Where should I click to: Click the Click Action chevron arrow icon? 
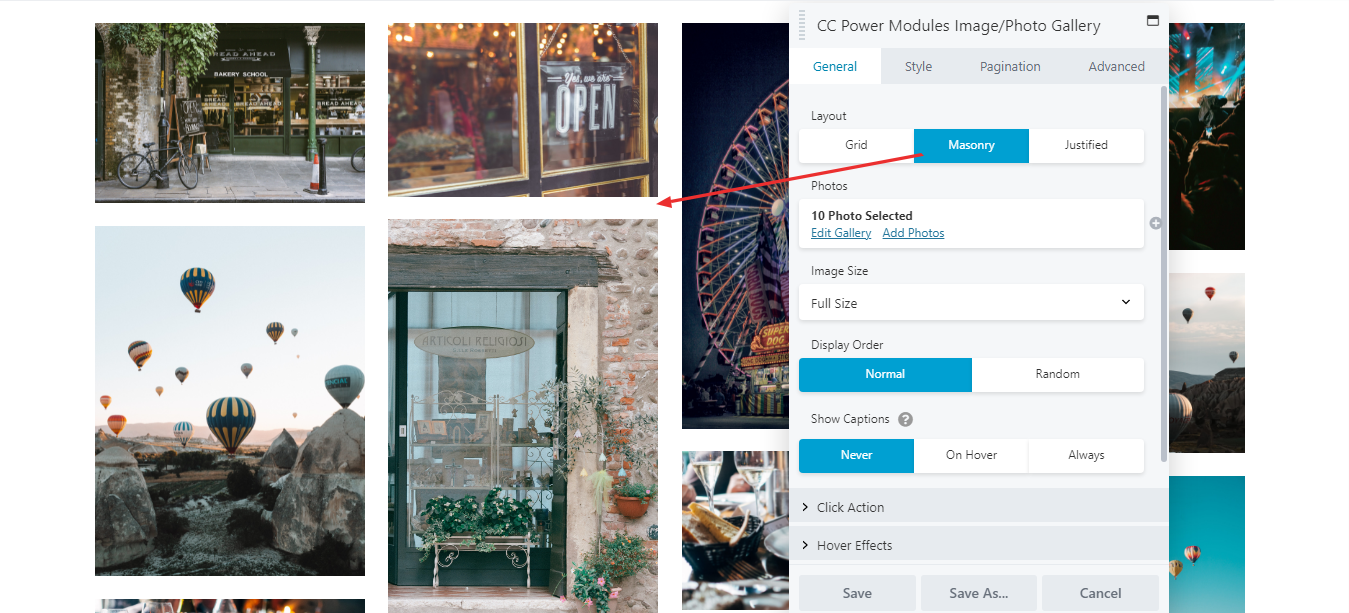805,507
